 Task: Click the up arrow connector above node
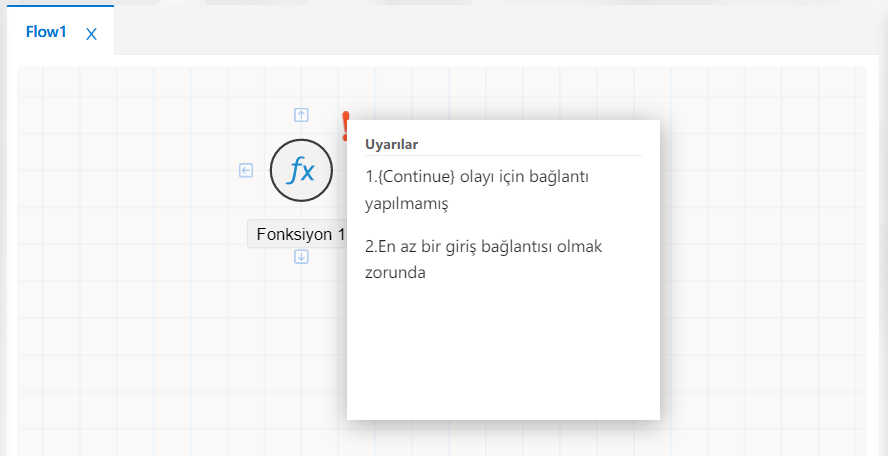coord(301,115)
